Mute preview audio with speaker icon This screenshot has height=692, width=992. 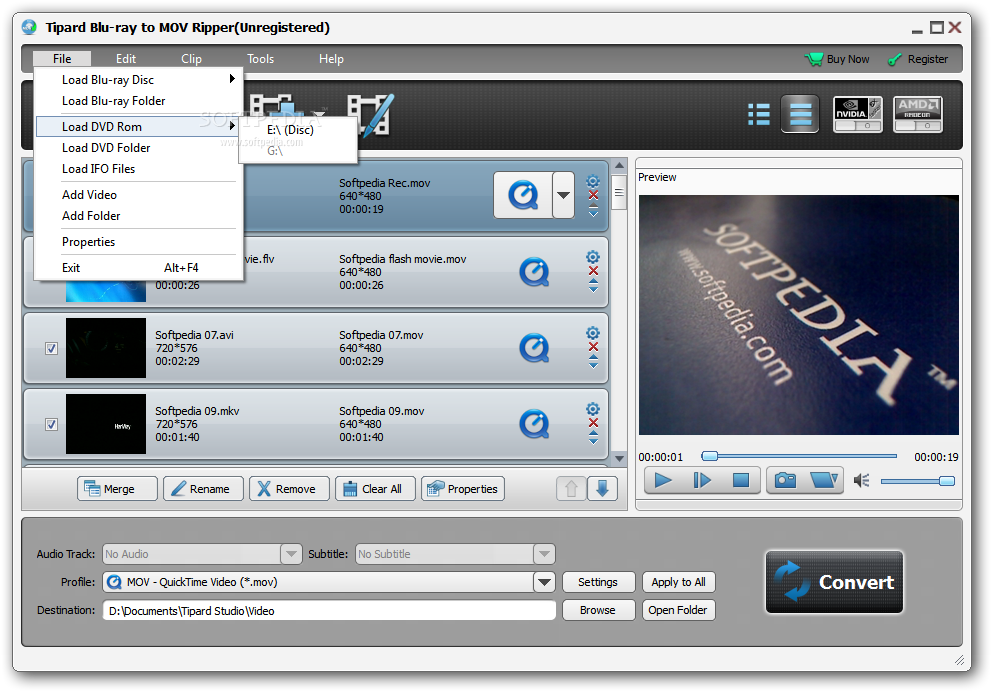[861, 481]
